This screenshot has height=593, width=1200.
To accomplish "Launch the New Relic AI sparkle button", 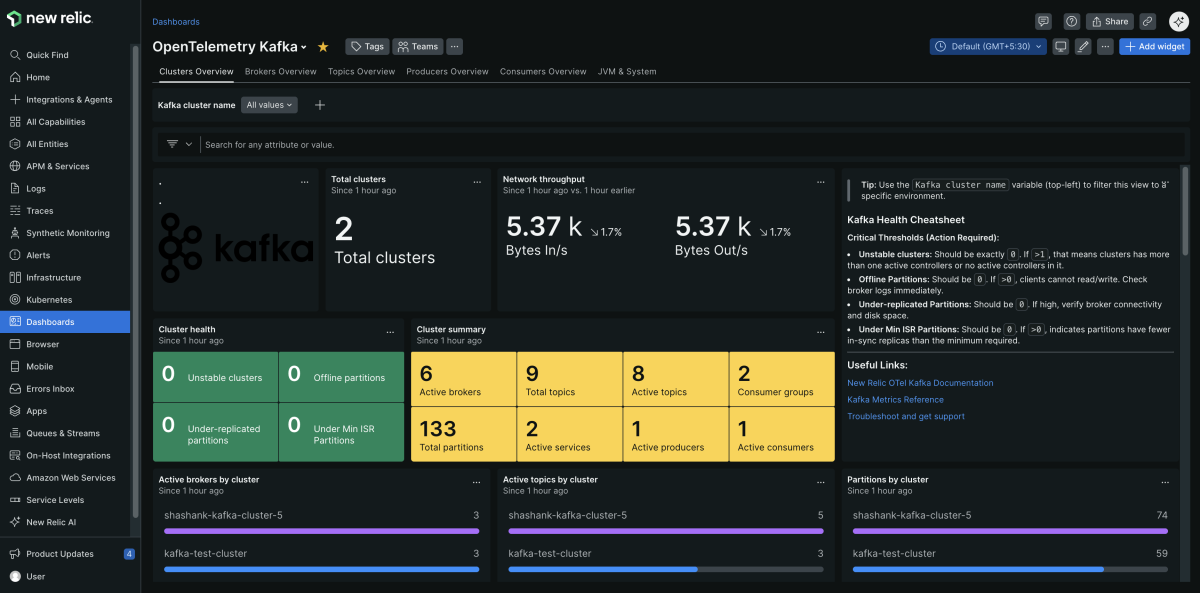I will click(1178, 21).
